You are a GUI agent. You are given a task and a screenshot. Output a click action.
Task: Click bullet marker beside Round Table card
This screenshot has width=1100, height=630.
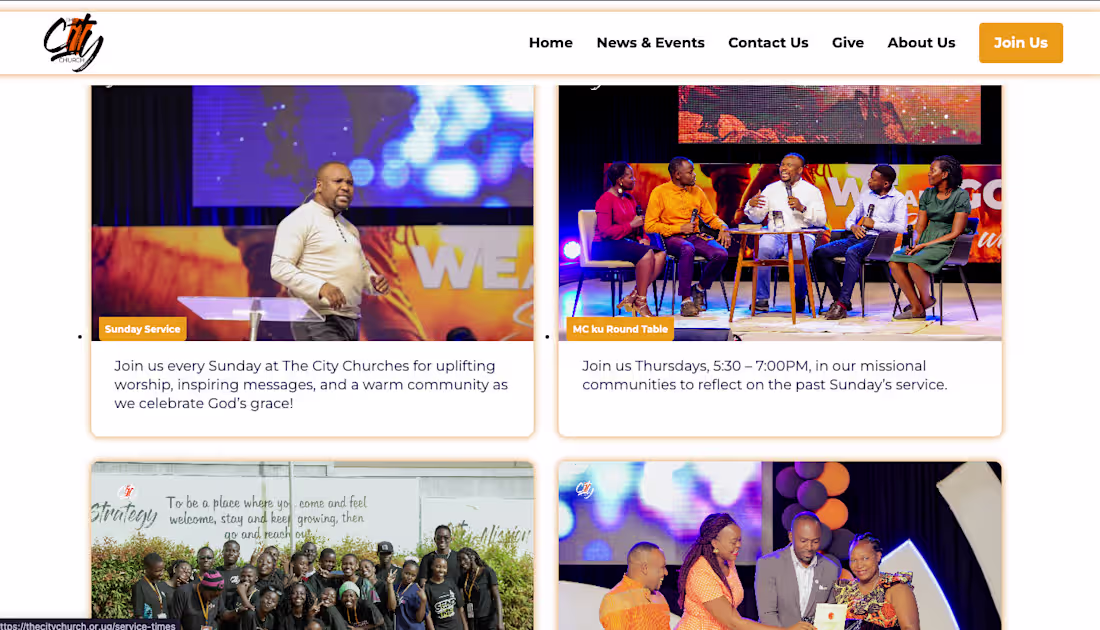[547, 337]
